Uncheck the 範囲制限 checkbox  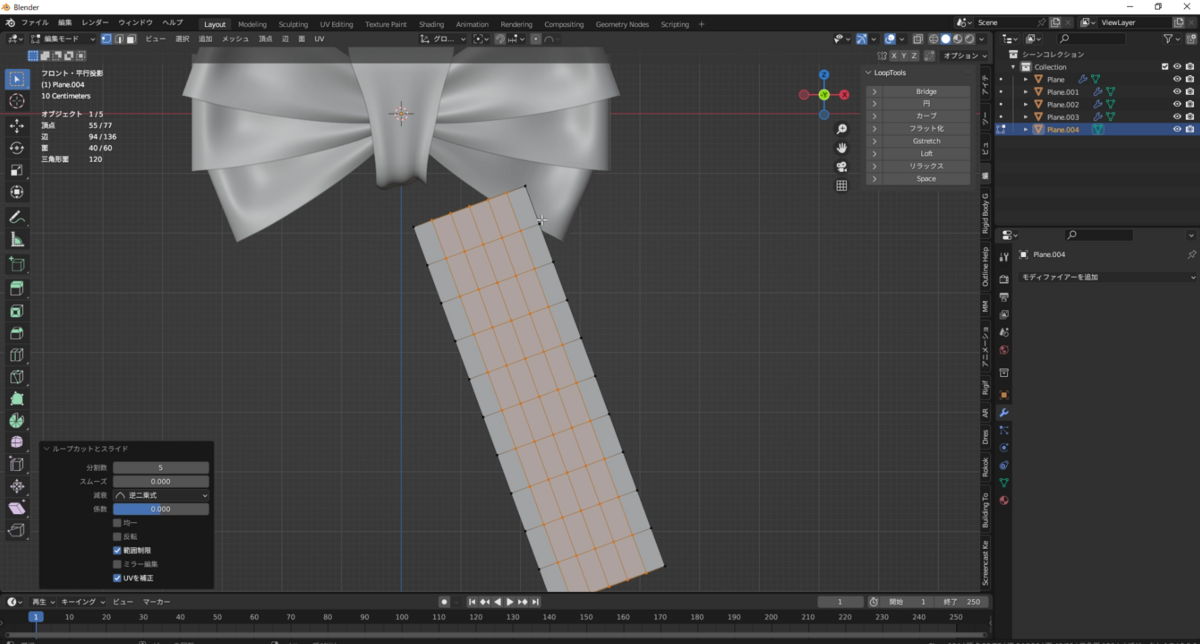point(117,550)
